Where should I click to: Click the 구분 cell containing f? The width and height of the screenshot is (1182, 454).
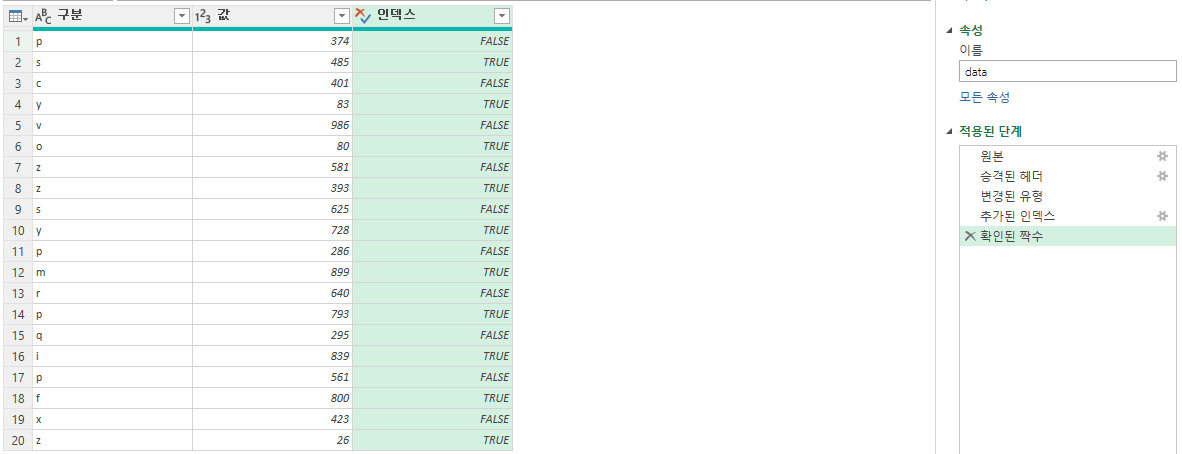click(112, 398)
